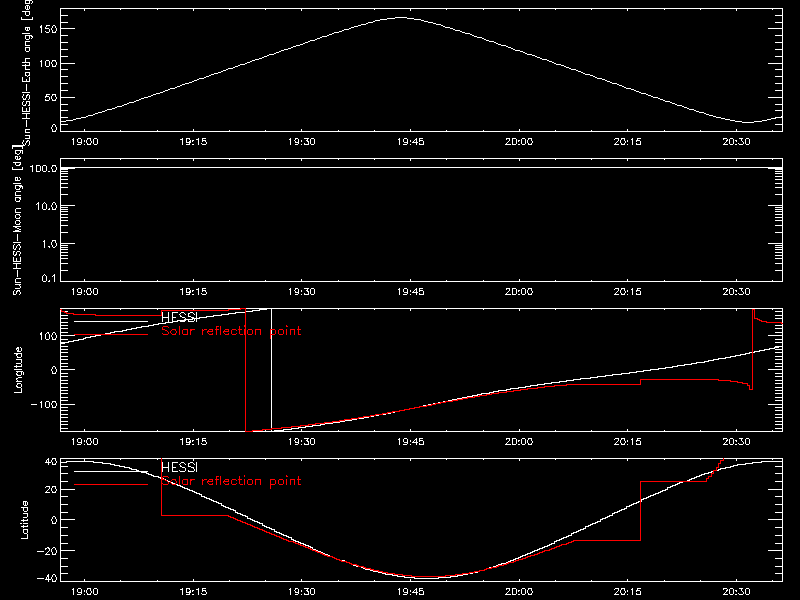Image resolution: width=800 pixels, height=600 pixels.
Task: Click '20:00' under the Moon angle plot
Action: pyautogui.click(x=519, y=292)
